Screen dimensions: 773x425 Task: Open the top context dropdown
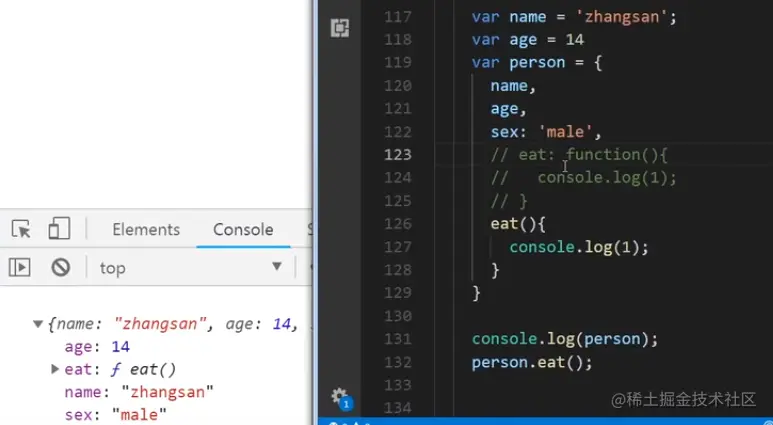tap(191, 268)
